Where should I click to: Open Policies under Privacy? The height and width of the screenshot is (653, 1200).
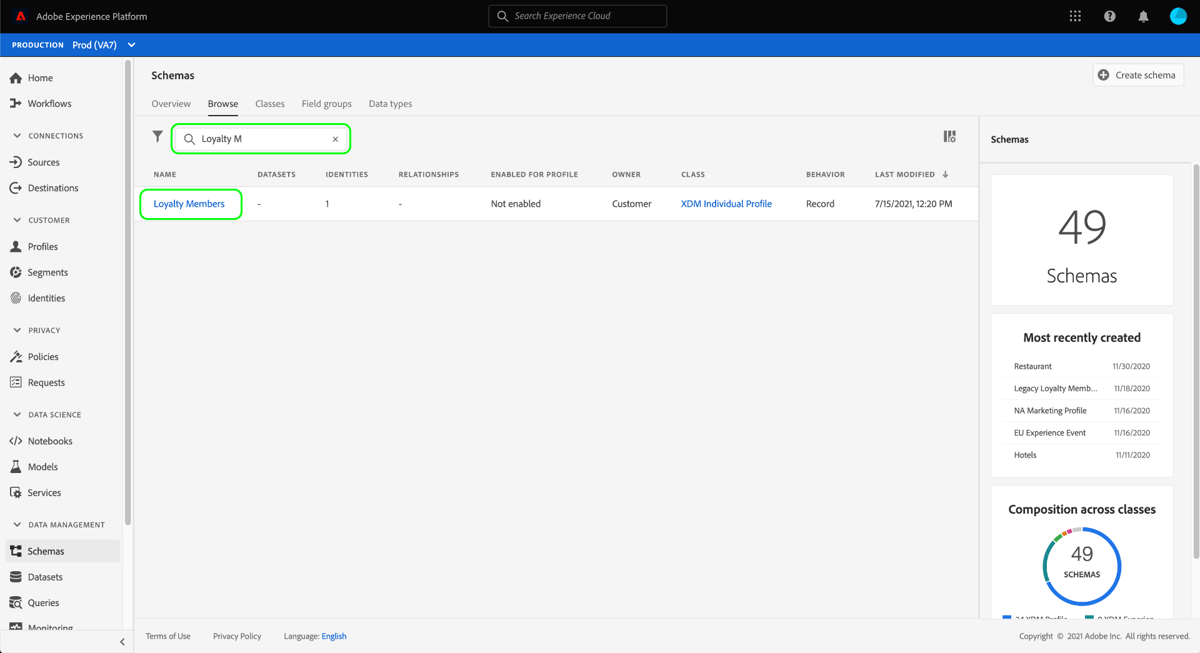coord(44,356)
